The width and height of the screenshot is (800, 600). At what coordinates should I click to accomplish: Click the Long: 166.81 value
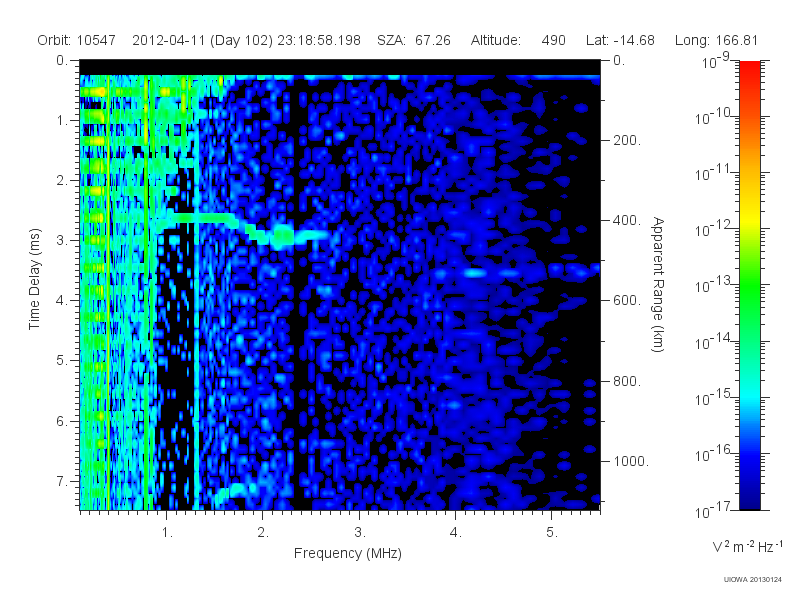pos(716,40)
